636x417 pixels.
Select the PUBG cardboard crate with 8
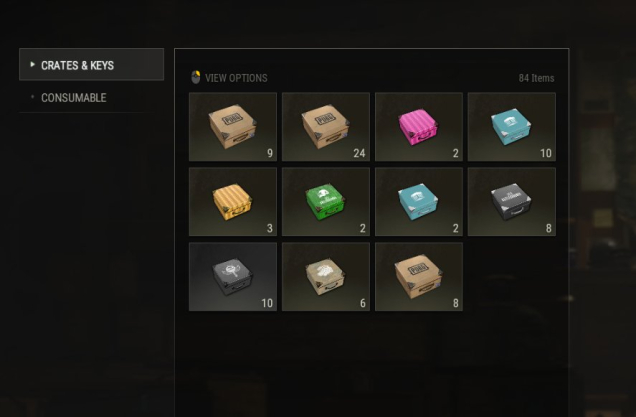click(419, 277)
